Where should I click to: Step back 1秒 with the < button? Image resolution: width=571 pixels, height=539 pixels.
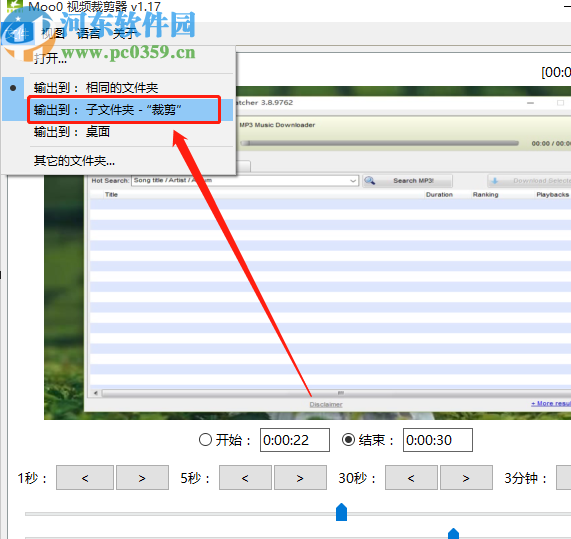click(85, 477)
